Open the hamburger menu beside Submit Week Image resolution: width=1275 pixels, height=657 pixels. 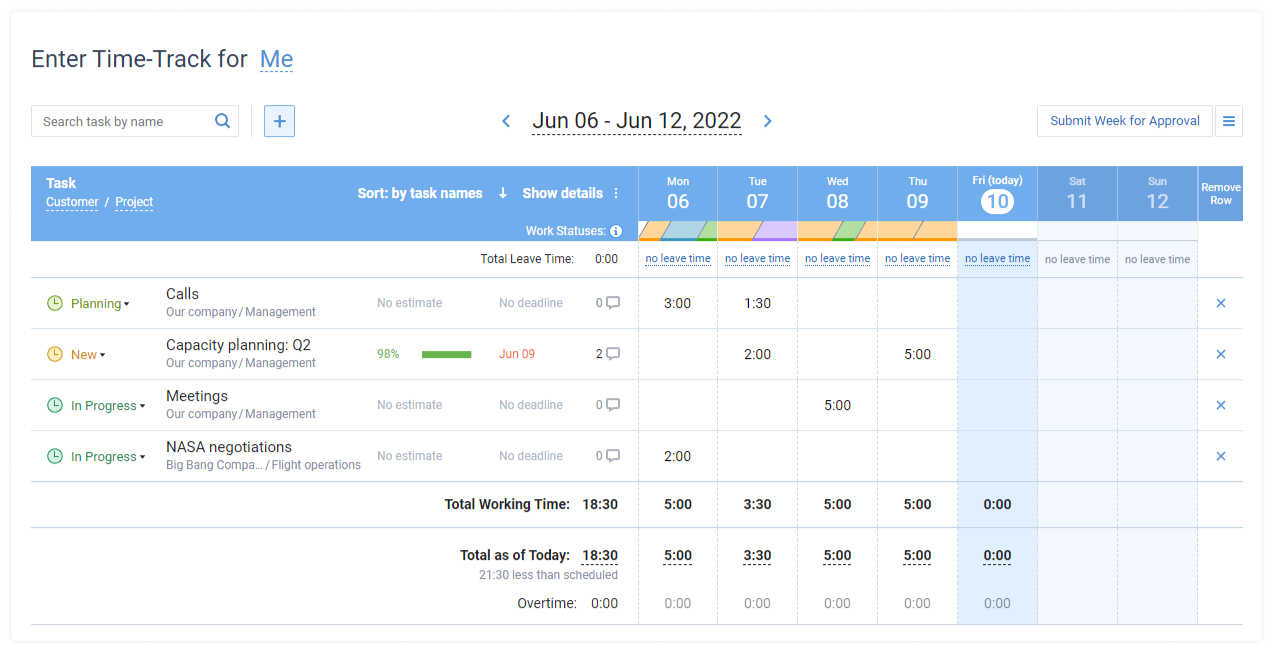(x=1228, y=120)
